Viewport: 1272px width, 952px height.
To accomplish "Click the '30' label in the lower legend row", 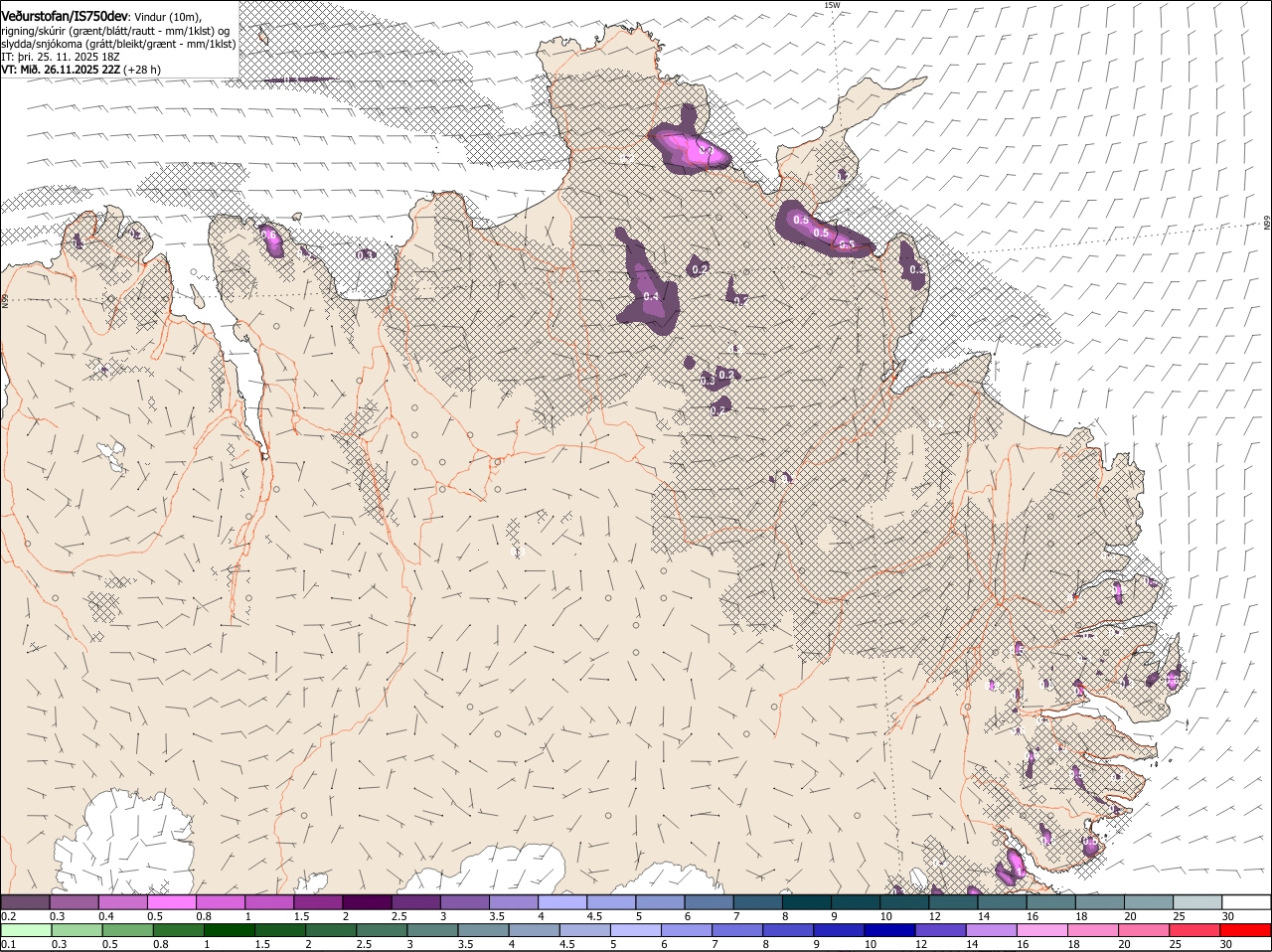I will (x=1225, y=944).
